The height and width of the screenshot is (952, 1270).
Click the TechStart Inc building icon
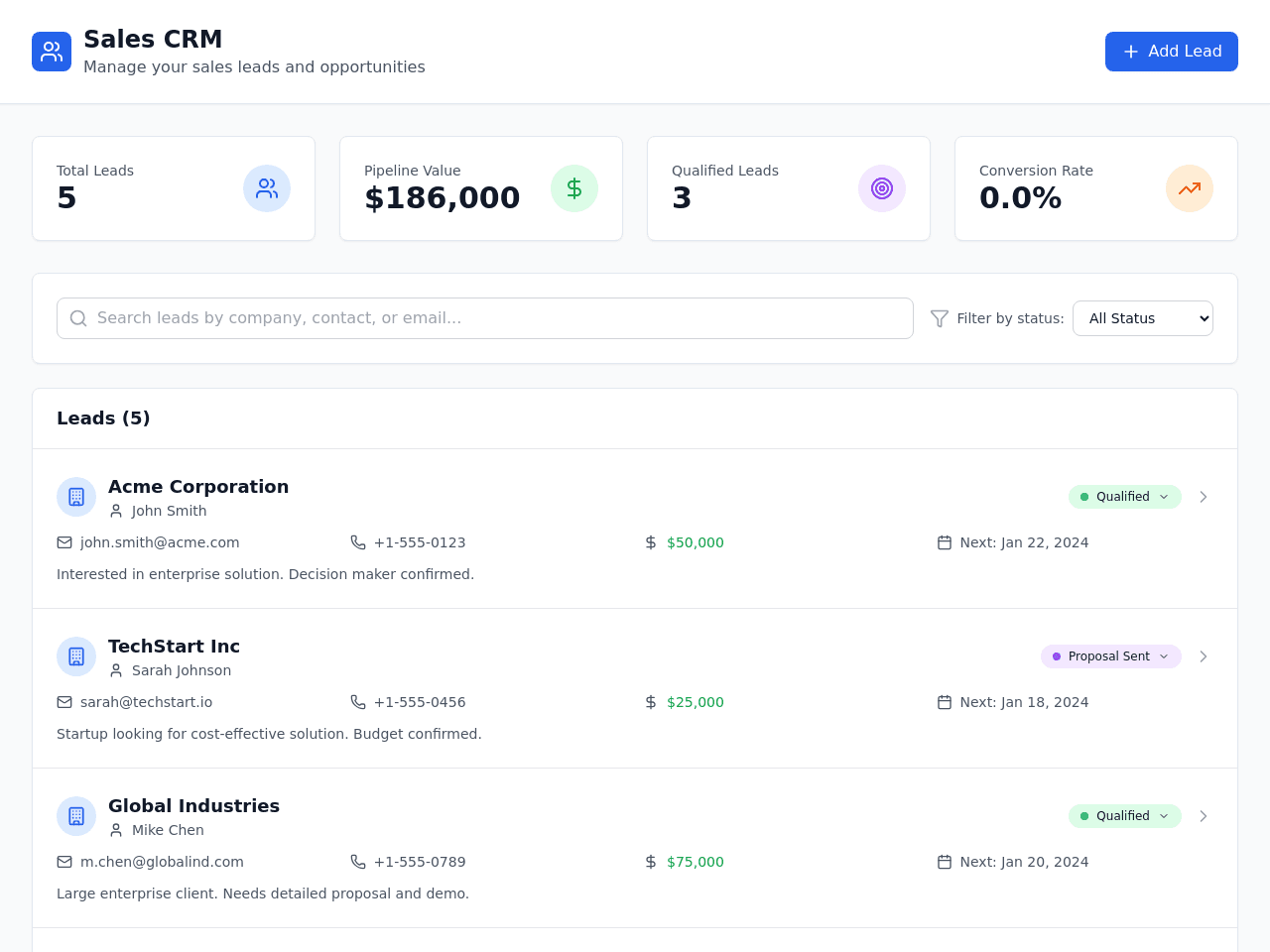pos(76,656)
